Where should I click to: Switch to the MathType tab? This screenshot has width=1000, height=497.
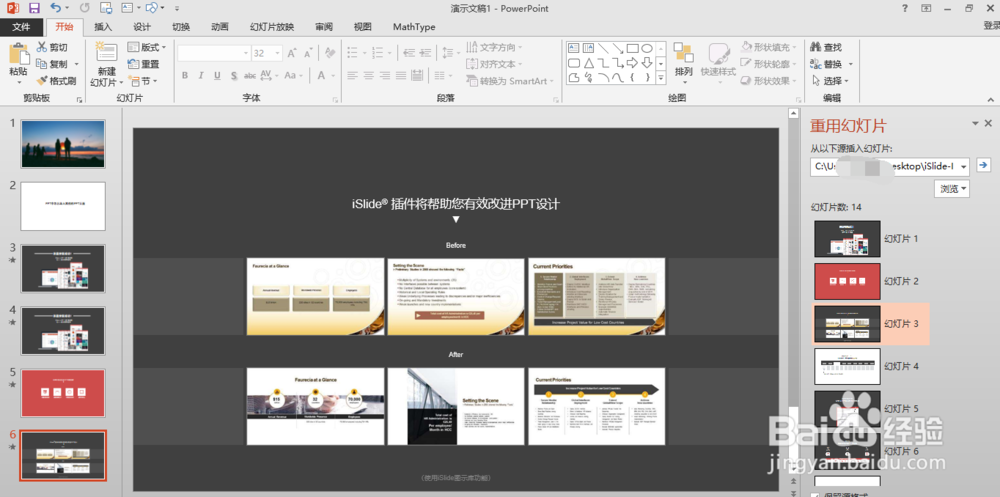[x=414, y=27]
